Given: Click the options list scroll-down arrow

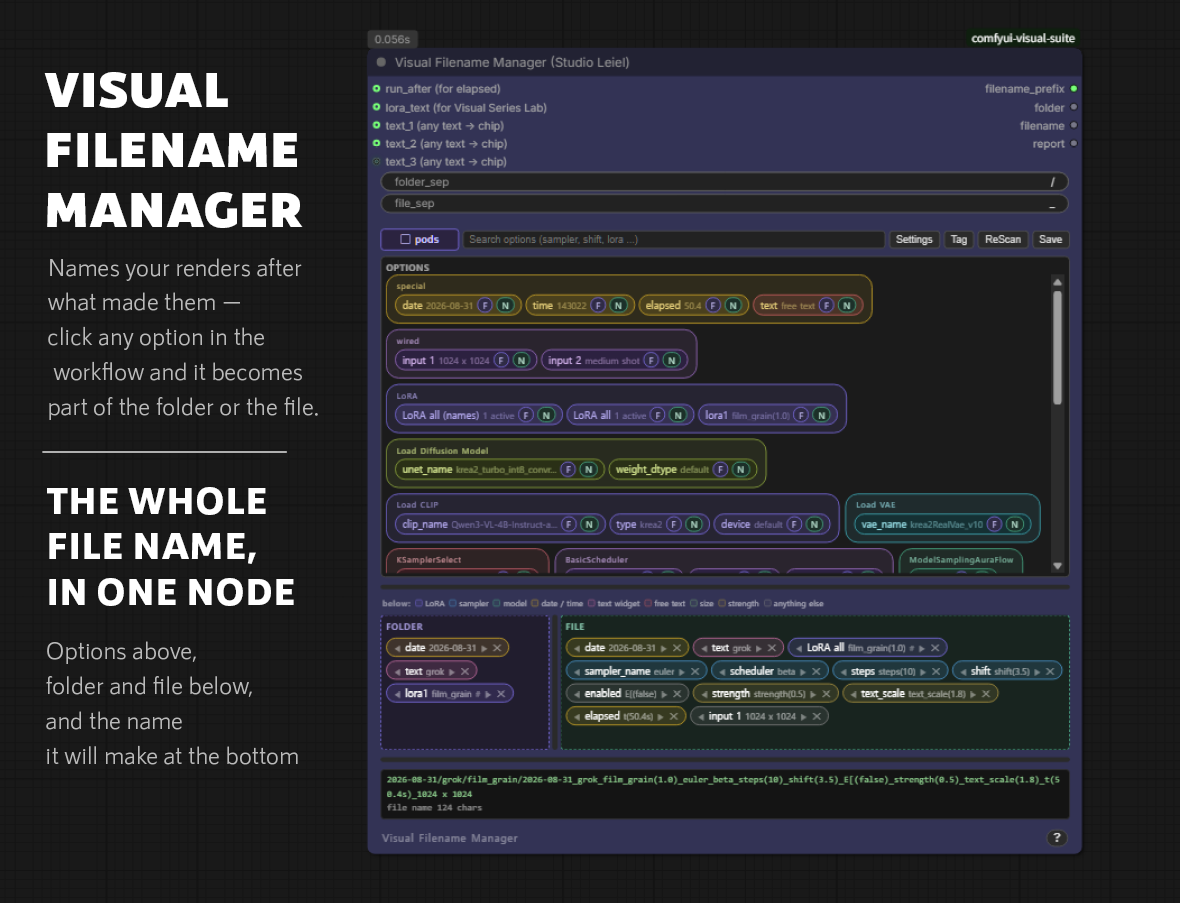Looking at the screenshot, I should (x=1057, y=566).
